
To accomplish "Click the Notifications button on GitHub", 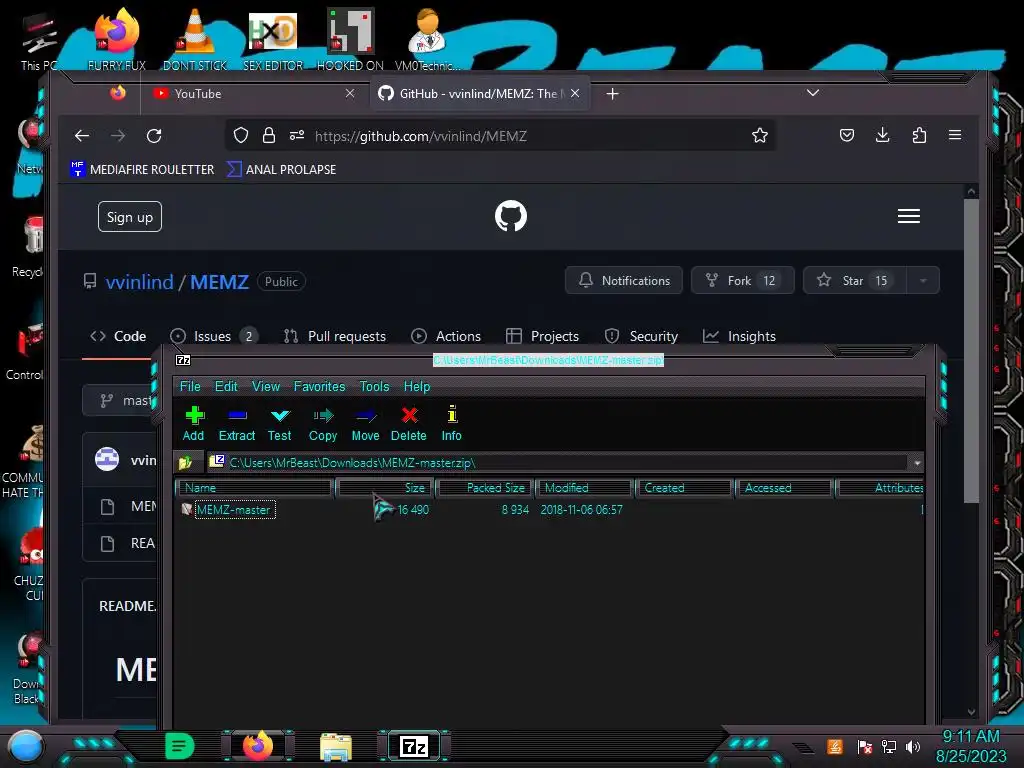I will point(624,280).
